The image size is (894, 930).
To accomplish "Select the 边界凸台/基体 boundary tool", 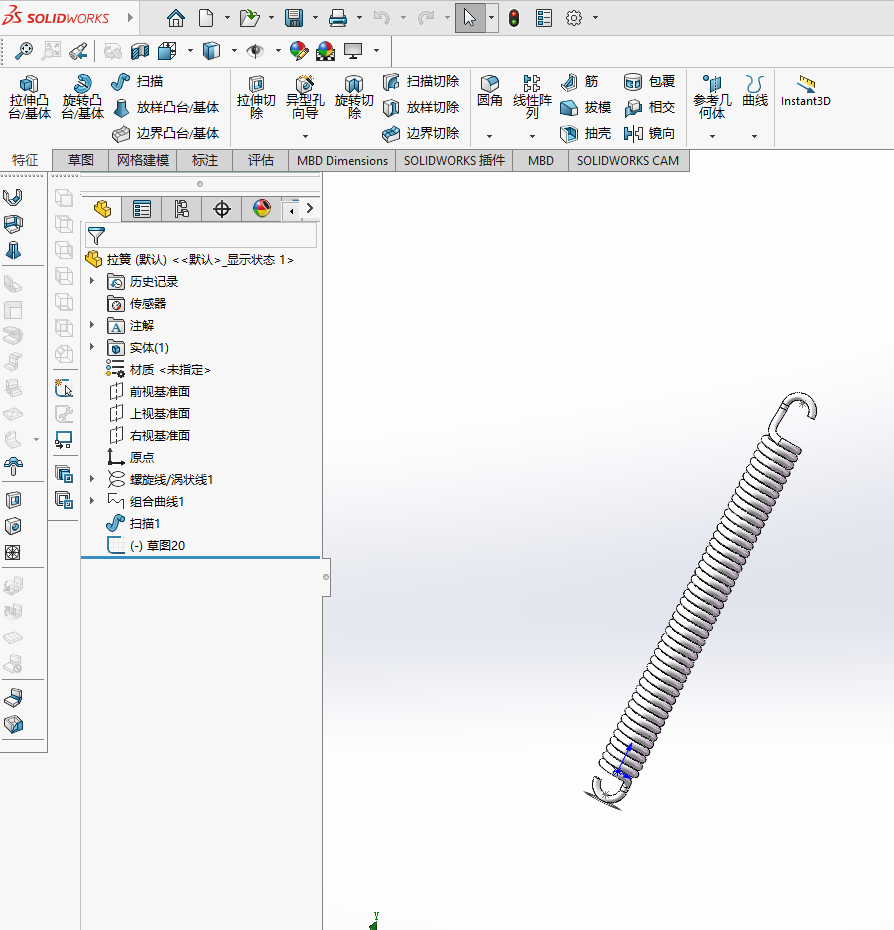I will [166, 133].
